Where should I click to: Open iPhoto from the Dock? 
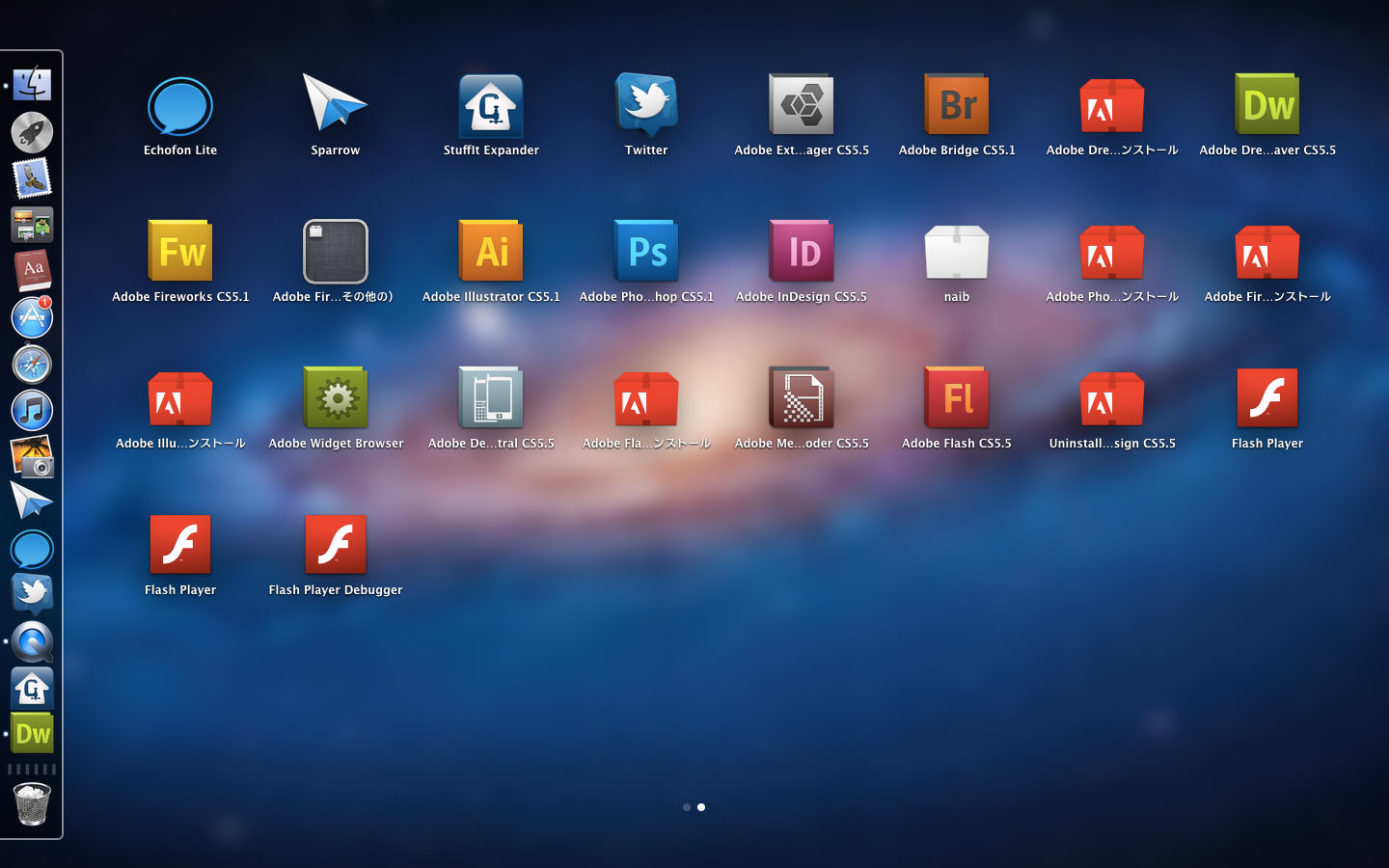click(32, 456)
